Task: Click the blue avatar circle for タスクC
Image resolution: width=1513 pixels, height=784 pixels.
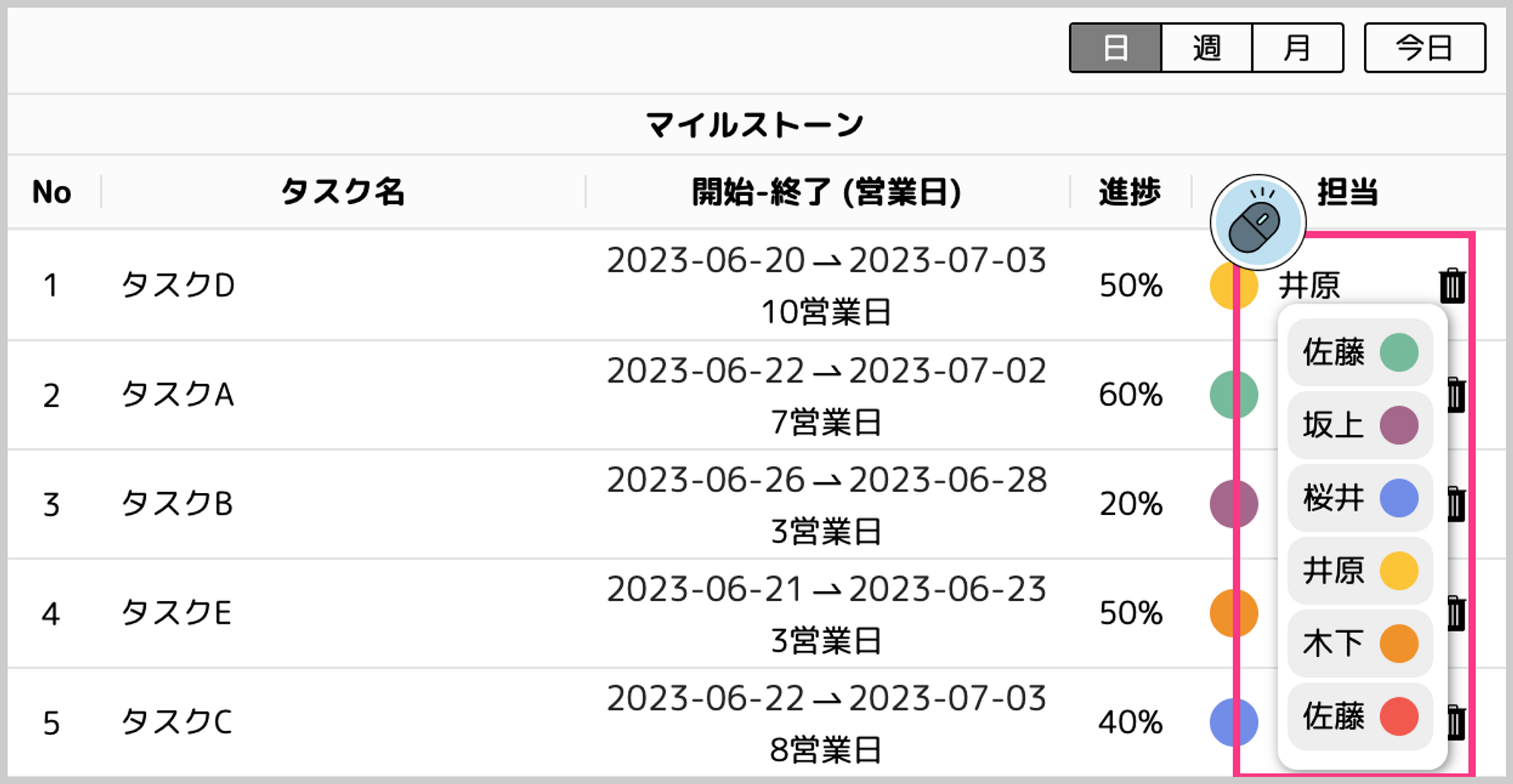Action: (x=1234, y=722)
